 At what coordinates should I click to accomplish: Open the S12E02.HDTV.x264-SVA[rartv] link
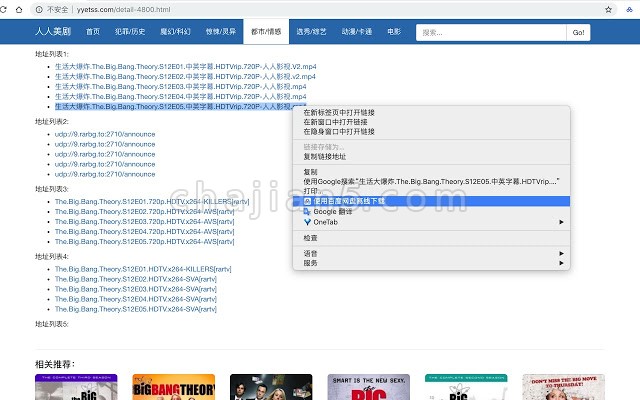(136, 279)
